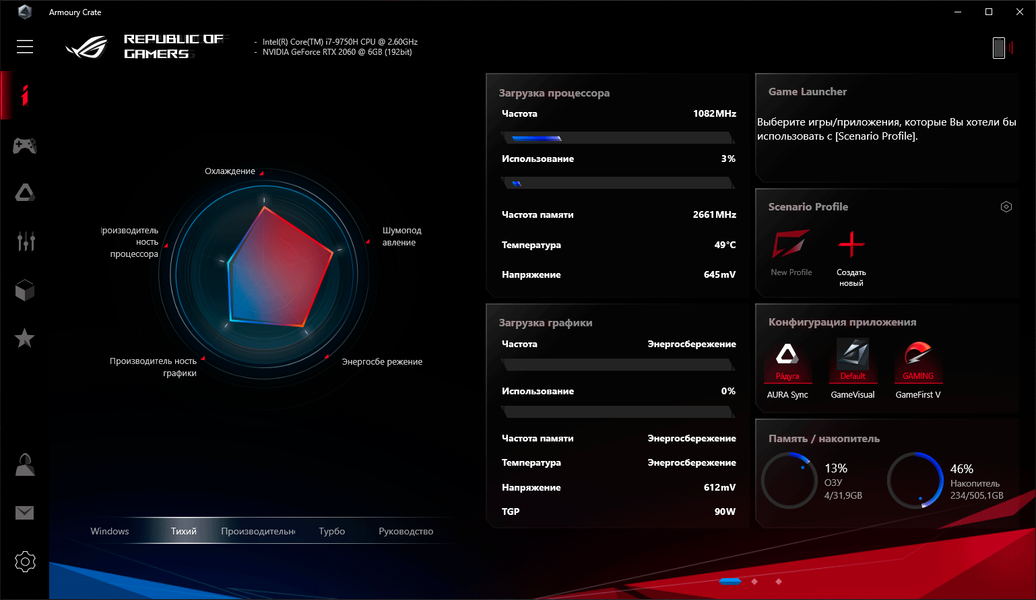Open the user profile sidebar icon
The width and height of the screenshot is (1036, 600).
pos(25,465)
